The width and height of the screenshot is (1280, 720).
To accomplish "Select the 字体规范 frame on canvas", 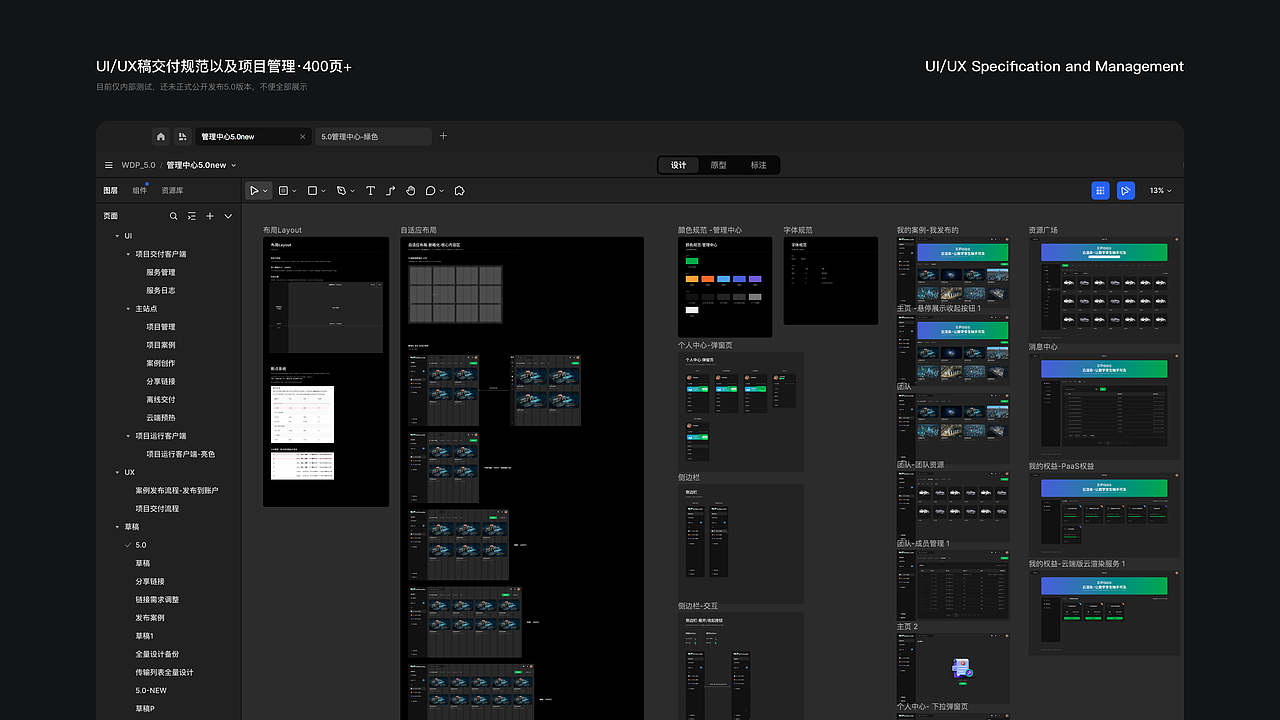I will tap(831, 280).
